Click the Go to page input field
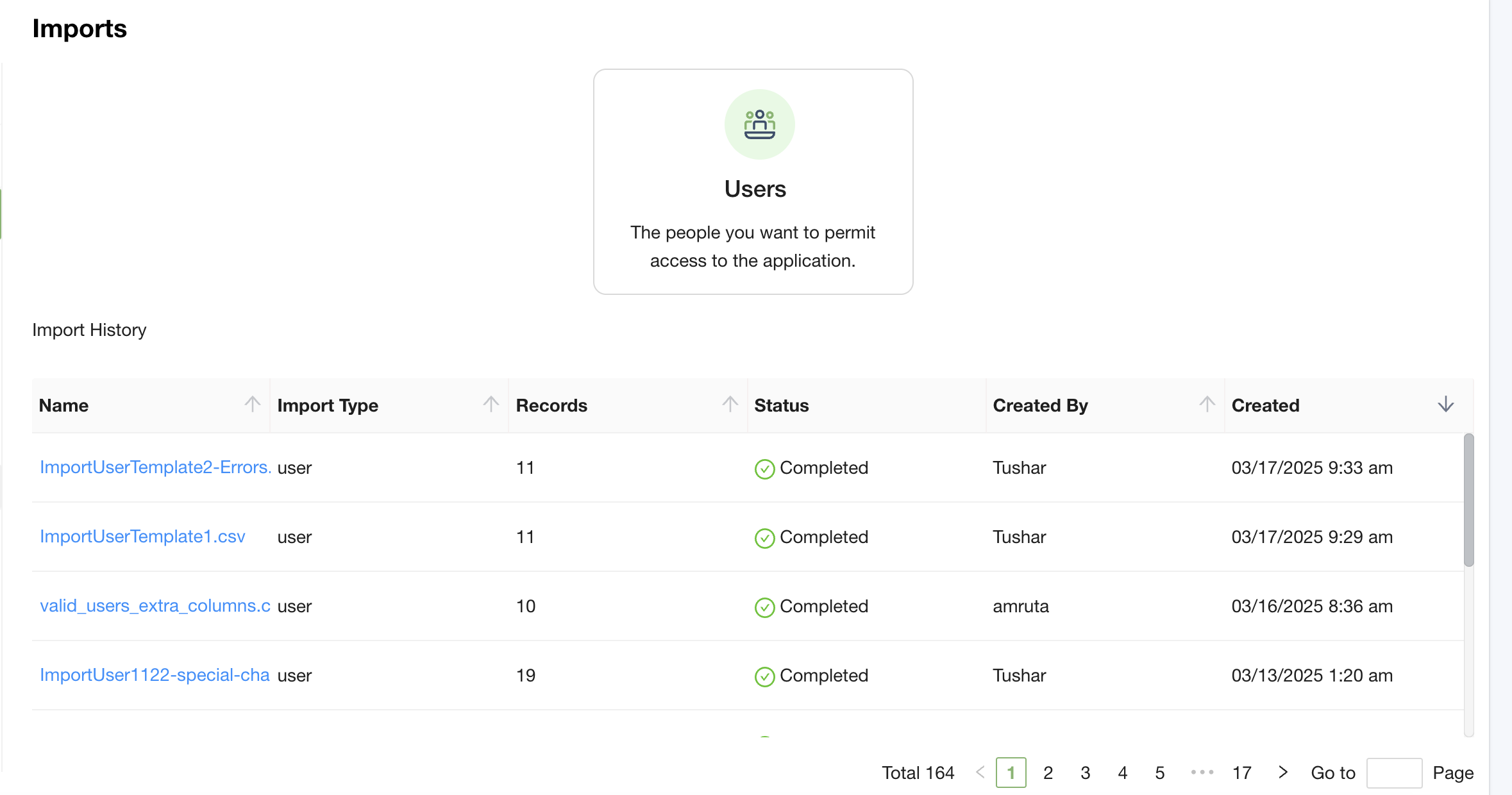Viewport: 1512px width, 795px height. 1394,773
